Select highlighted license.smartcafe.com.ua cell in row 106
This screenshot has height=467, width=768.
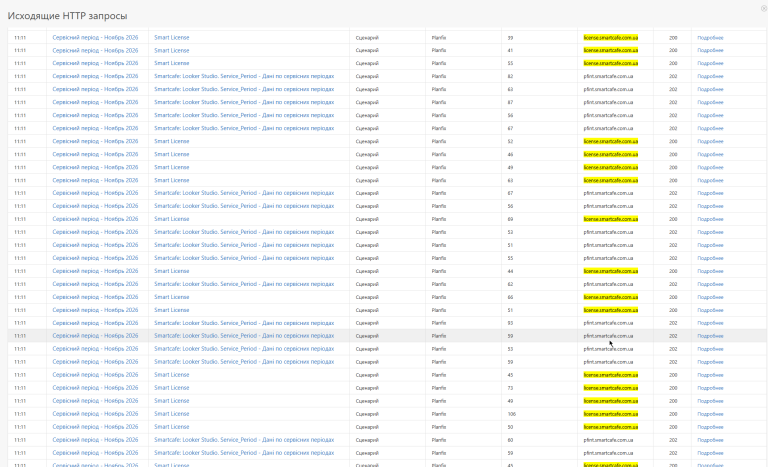610,414
